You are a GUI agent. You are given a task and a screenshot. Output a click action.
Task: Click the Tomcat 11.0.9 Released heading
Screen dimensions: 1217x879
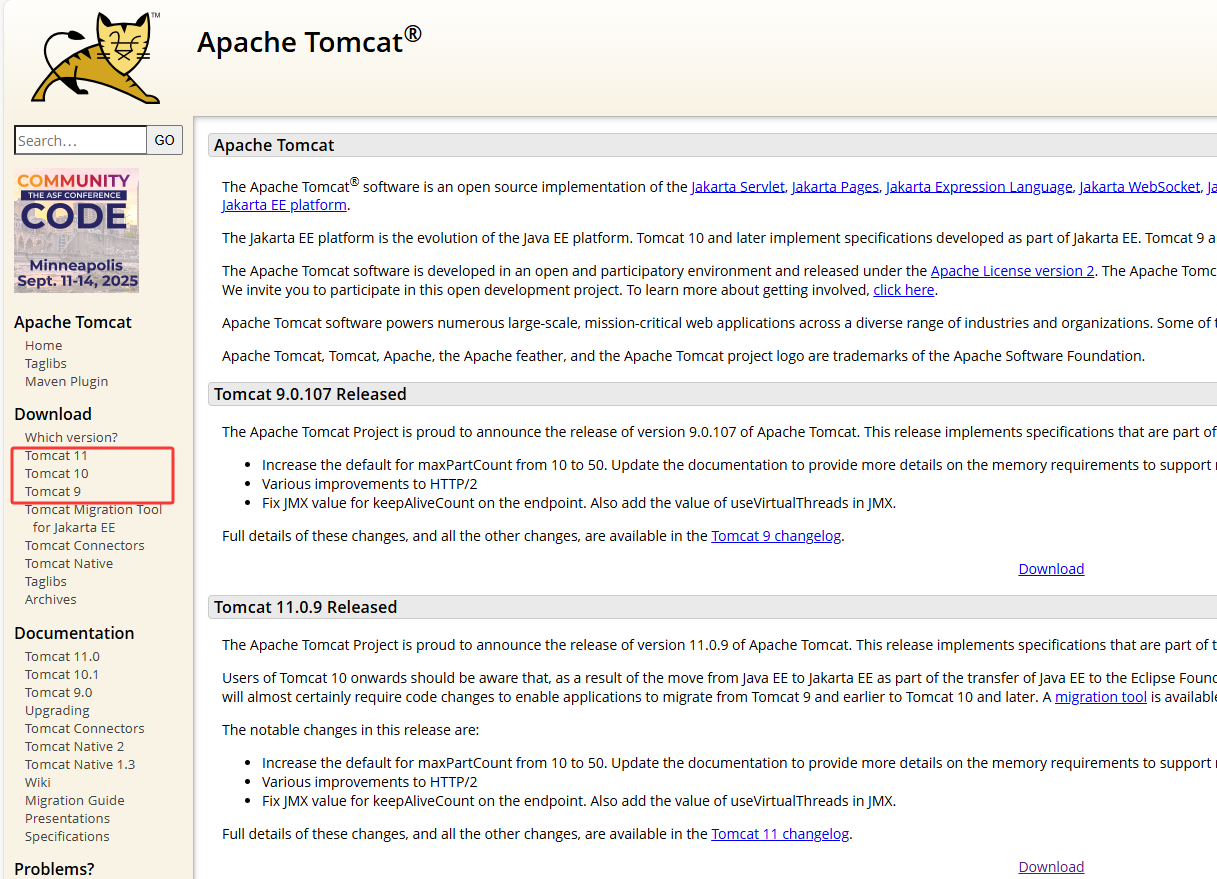click(305, 607)
